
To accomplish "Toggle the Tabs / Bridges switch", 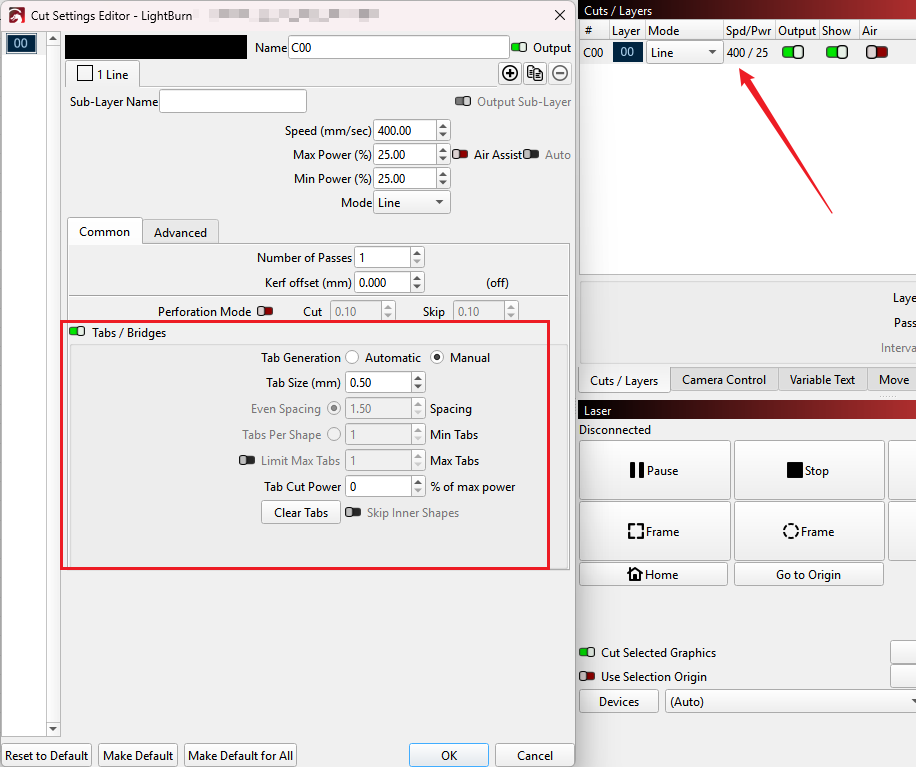I will (77, 332).
